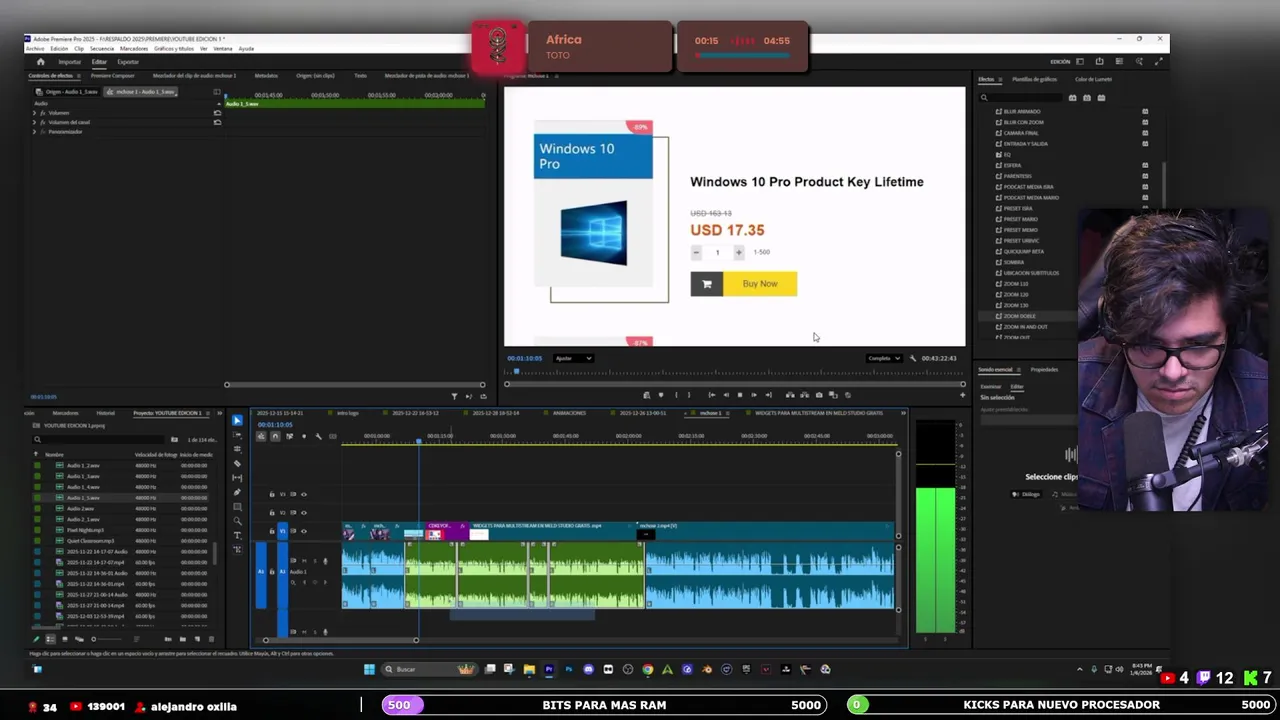Image resolution: width=1280 pixels, height=720 pixels.
Task: Click the Importar workspace button
Action: click(70, 62)
